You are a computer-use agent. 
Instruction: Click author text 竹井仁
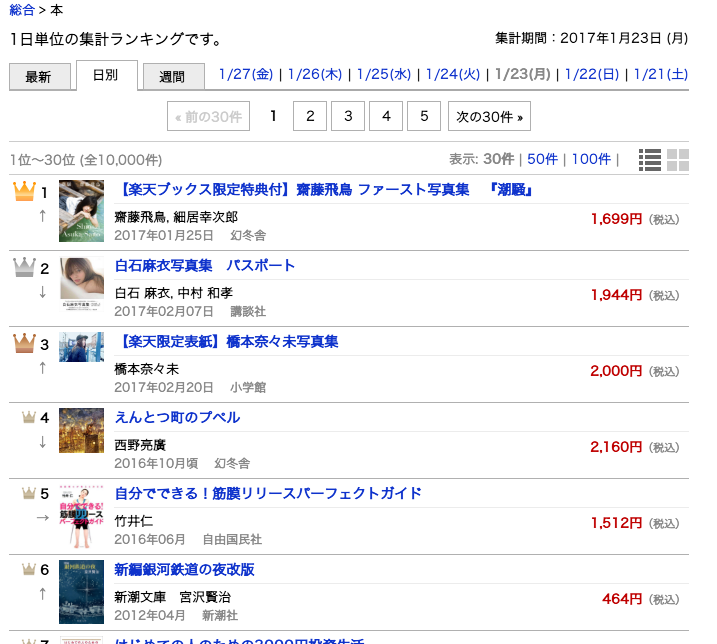pos(134,521)
